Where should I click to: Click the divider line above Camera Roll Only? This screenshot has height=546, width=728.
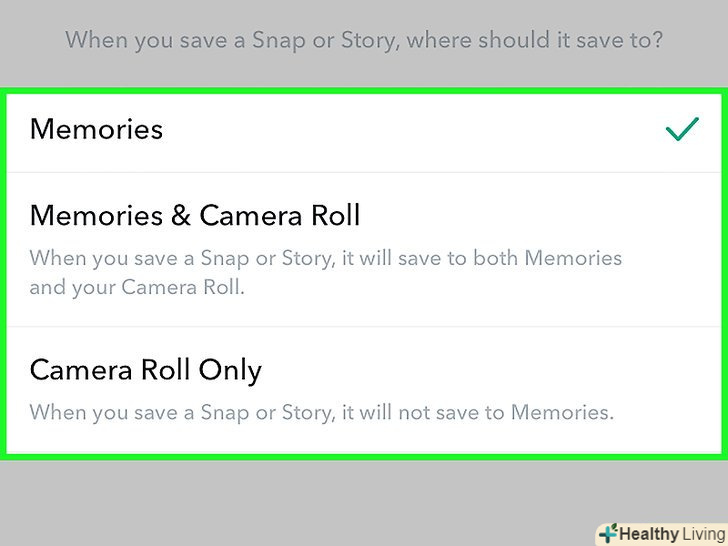click(364, 326)
